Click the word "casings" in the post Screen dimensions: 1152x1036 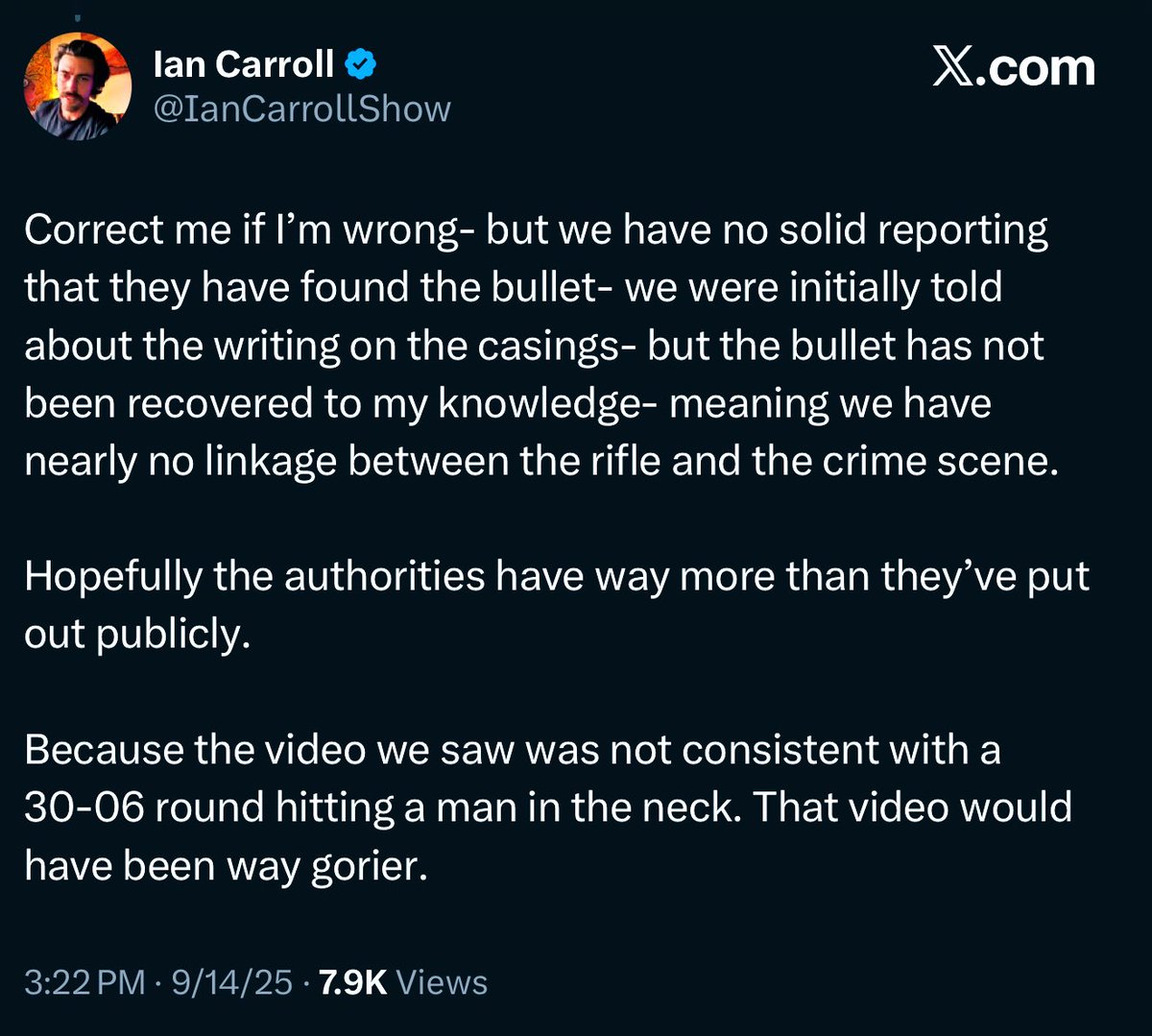point(562,346)
